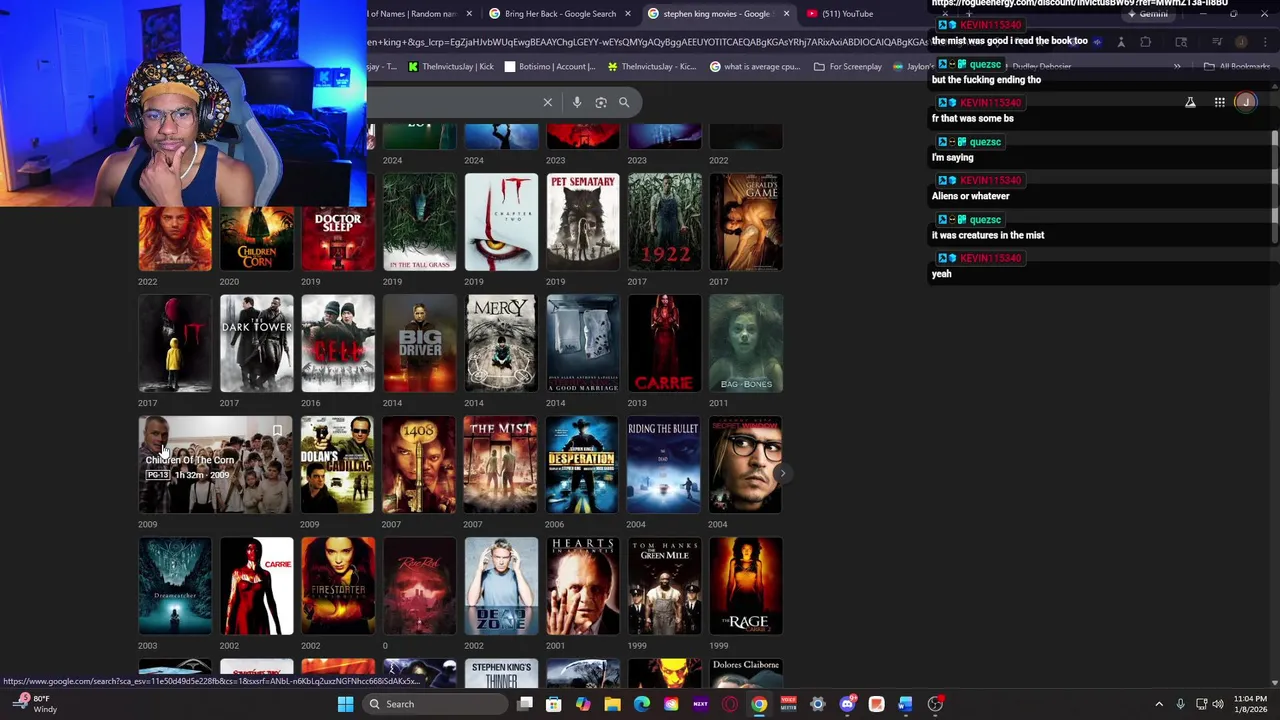Open A Good Marriage poster
The height and width of the screenshot is (720, 1280).
pyautogui.click(x=583, y=344)
